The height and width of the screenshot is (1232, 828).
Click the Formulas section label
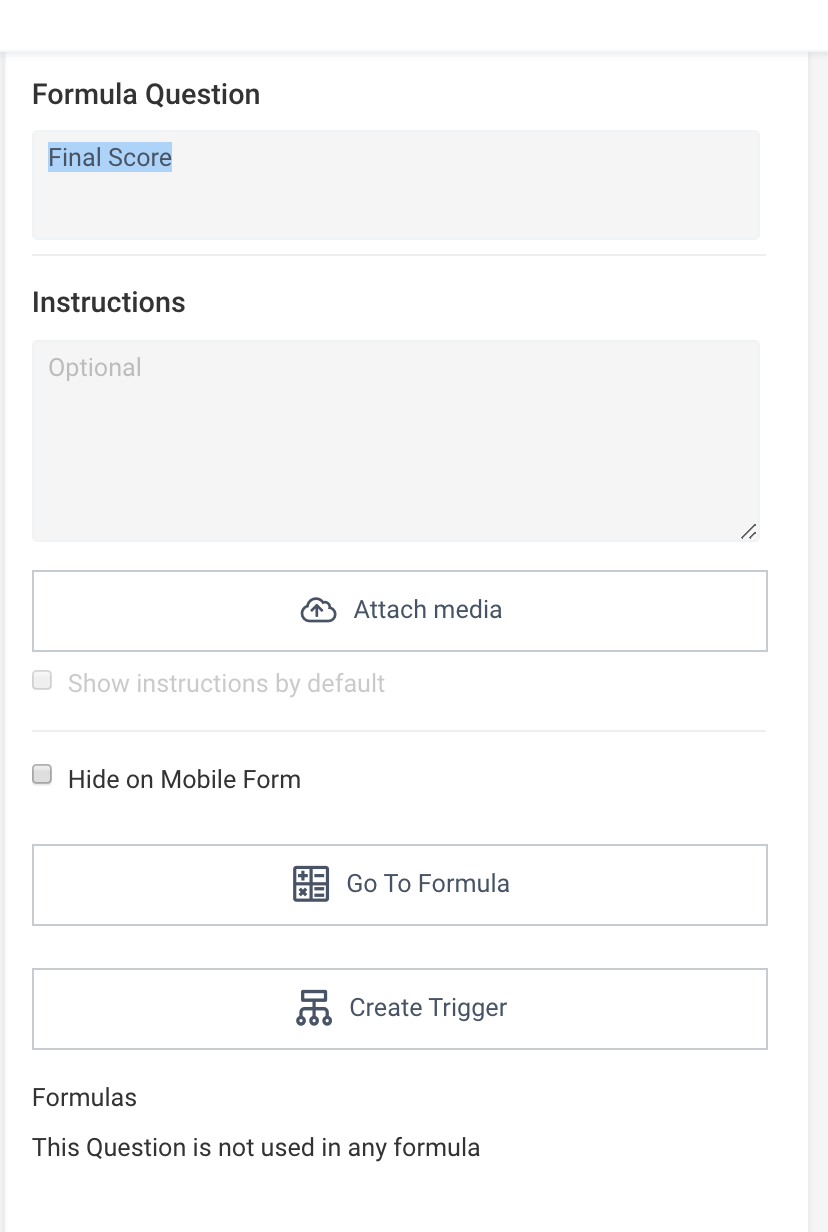[x=84, y=1097]
